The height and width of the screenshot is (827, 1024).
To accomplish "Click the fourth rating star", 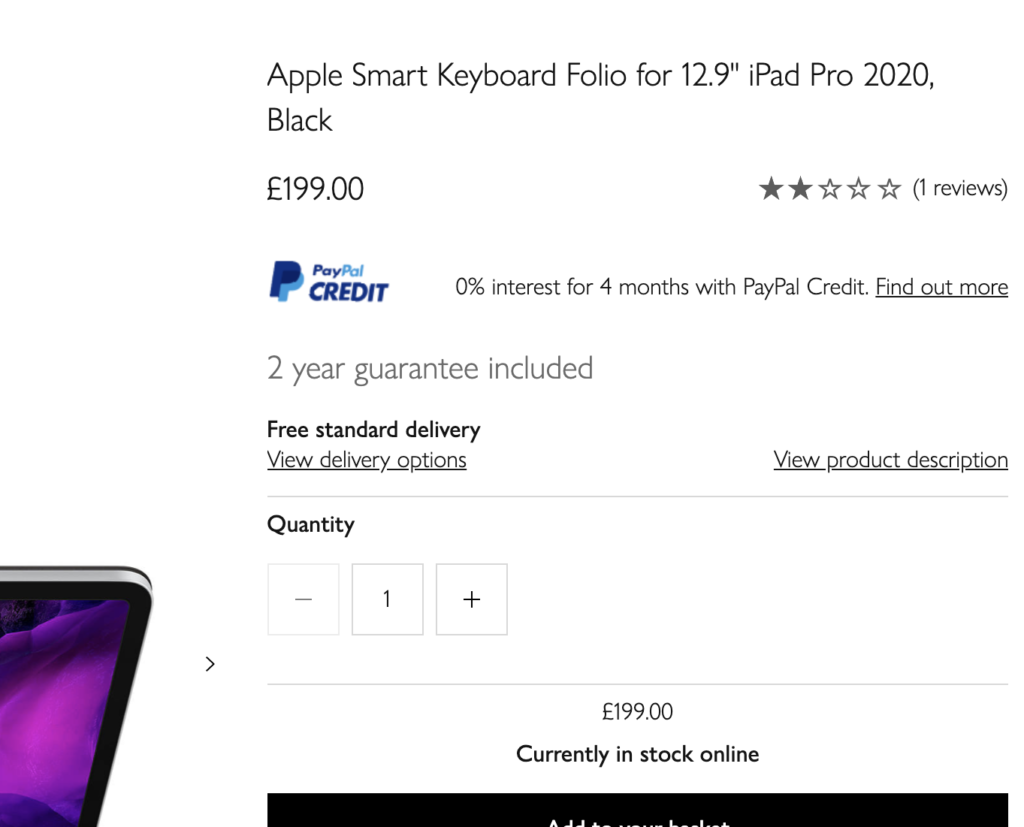I will 859,187.
